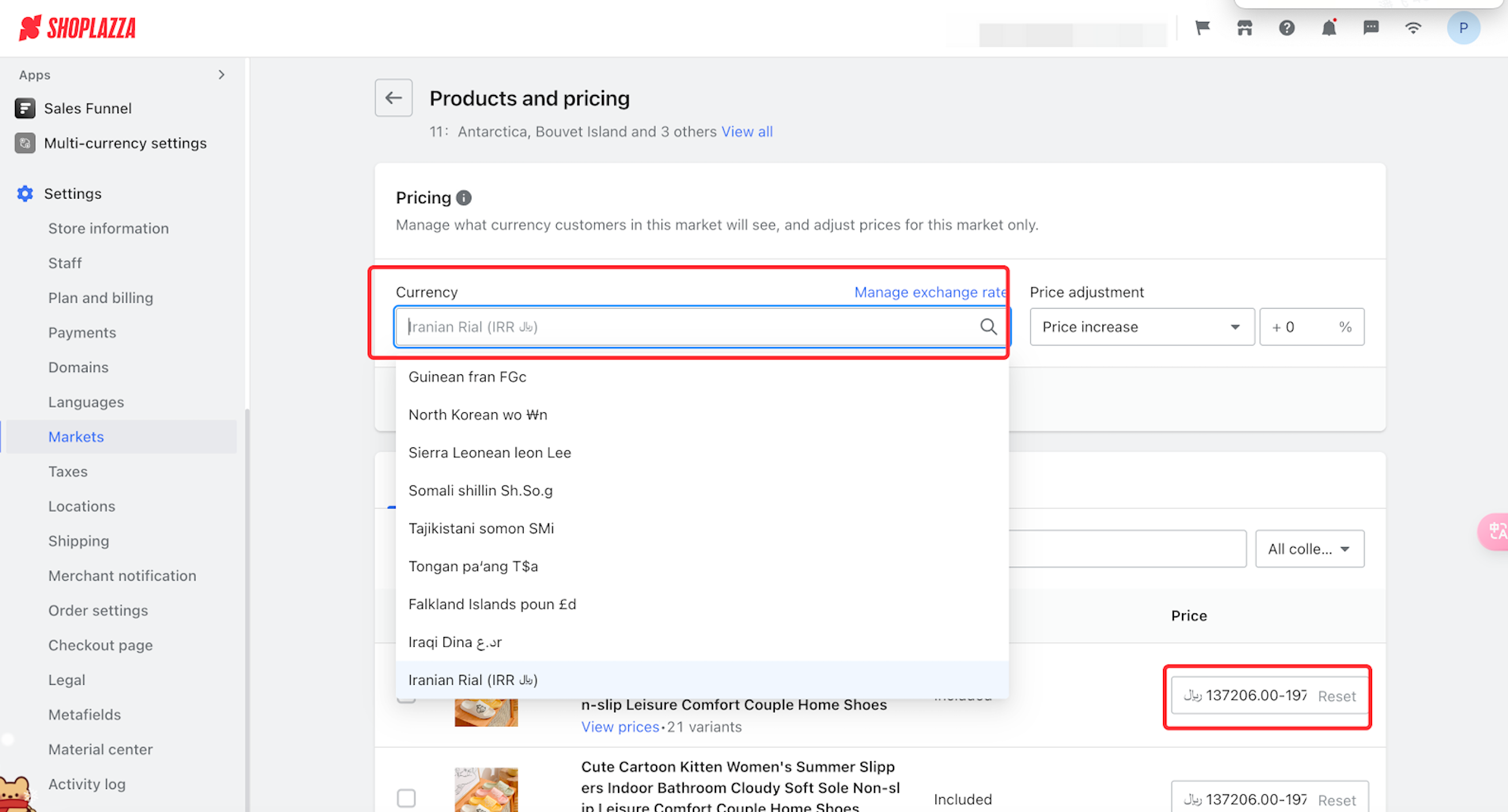
Task: Select Tajikistani somoni option
Action: (x=702, y=529)
